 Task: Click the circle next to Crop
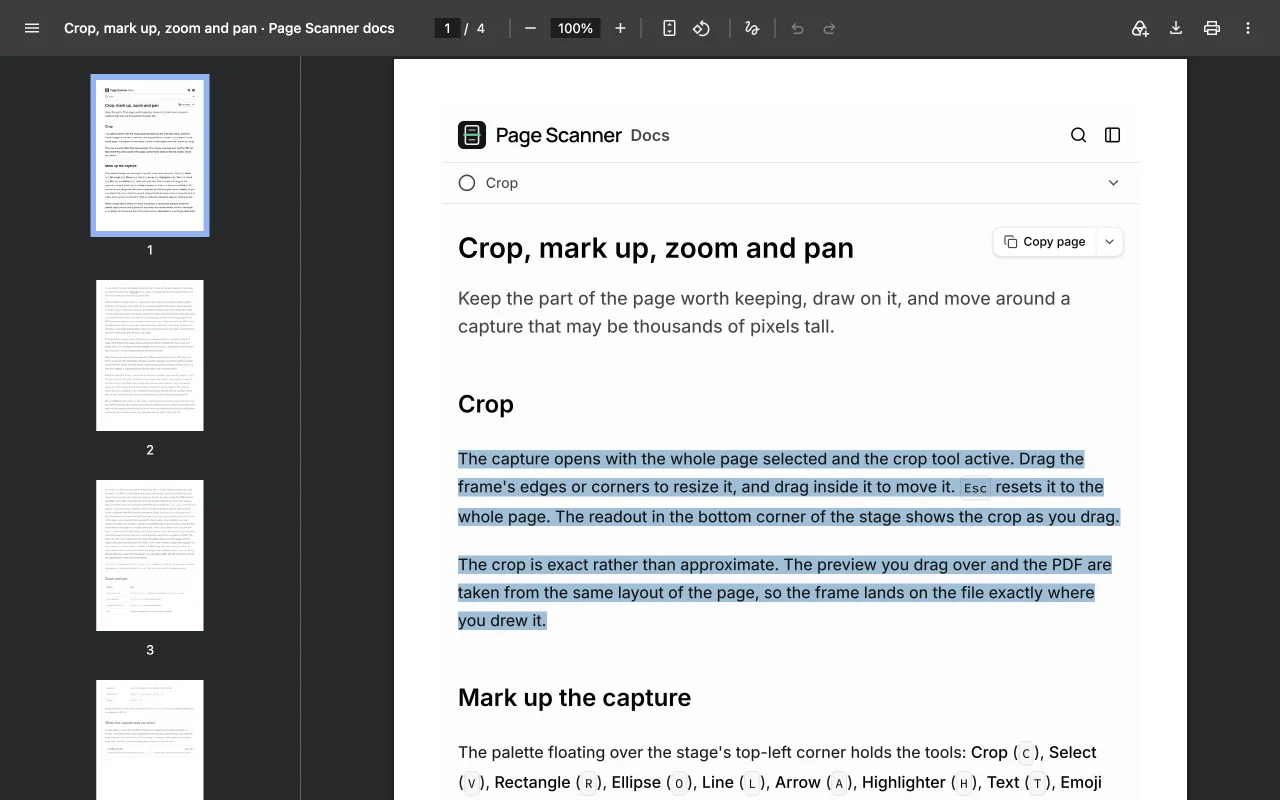467,183
